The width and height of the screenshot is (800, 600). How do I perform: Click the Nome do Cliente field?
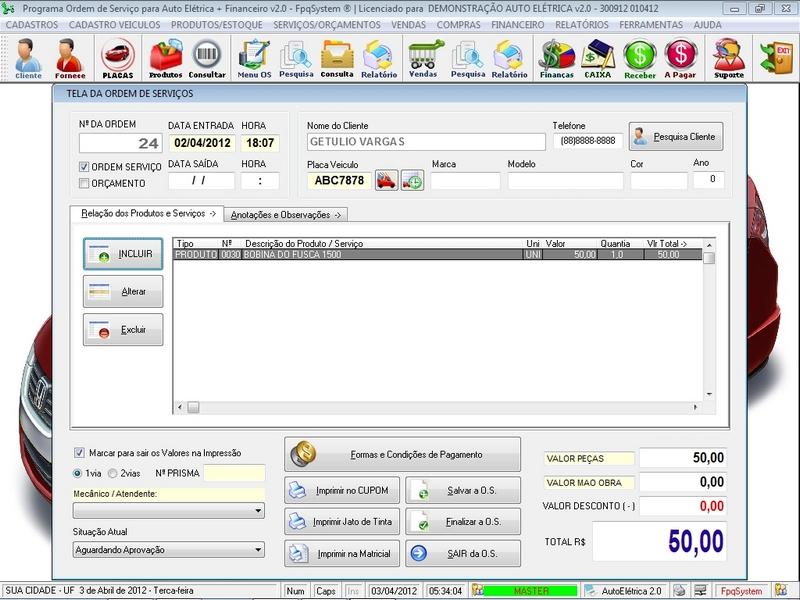tap(426, 142)
